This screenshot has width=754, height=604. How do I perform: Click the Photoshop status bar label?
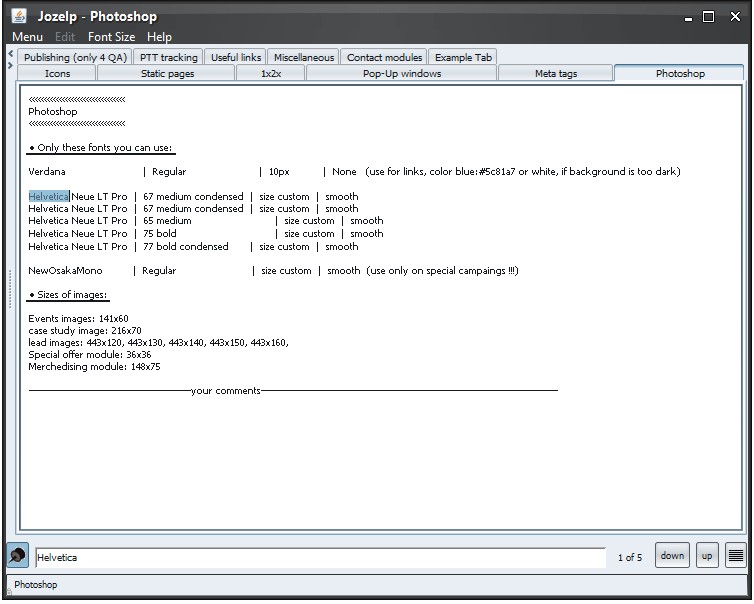(x=36, y=585)
